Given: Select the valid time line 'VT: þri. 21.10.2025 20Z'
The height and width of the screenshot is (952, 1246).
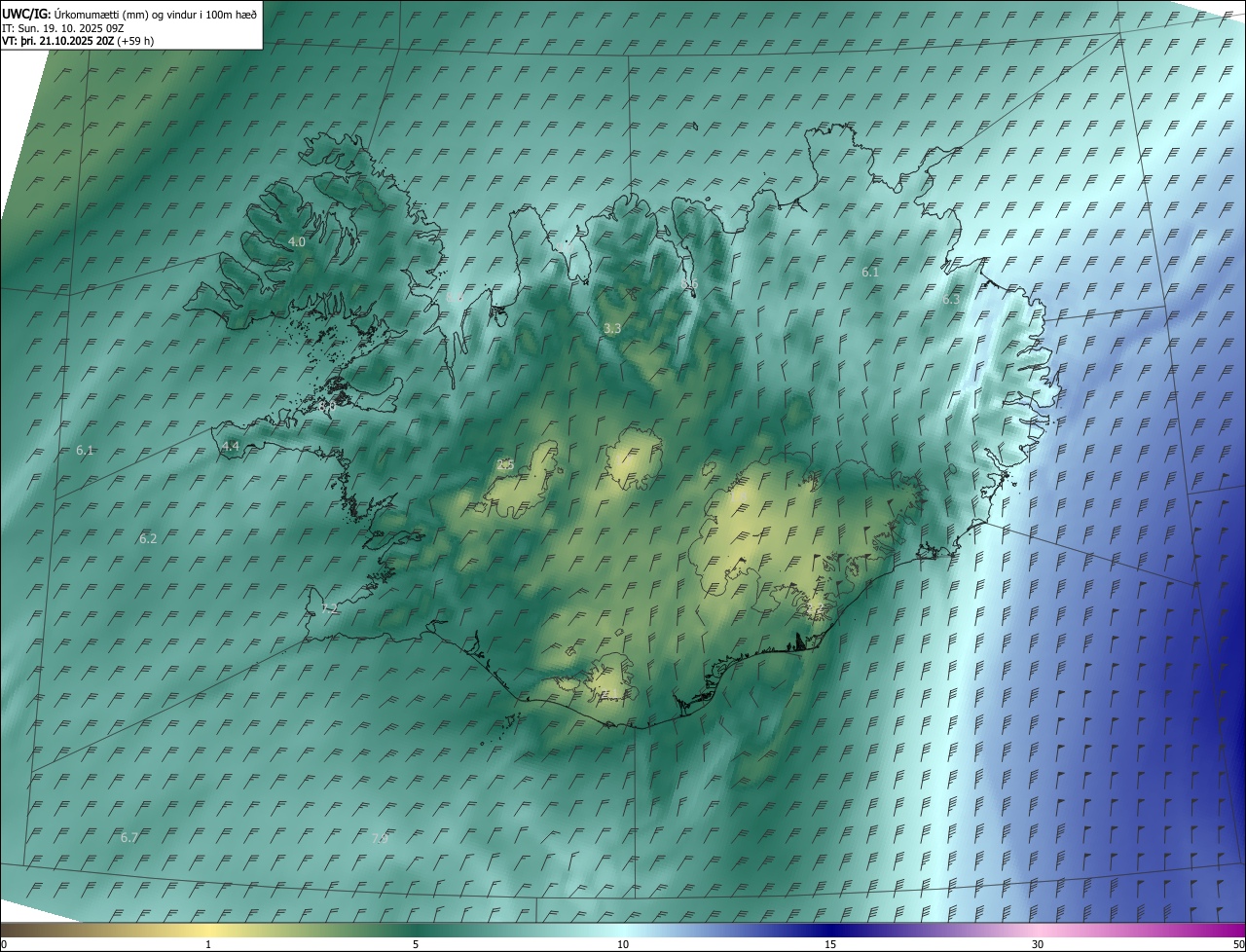Looking at the screenshot, I should 57,41.
